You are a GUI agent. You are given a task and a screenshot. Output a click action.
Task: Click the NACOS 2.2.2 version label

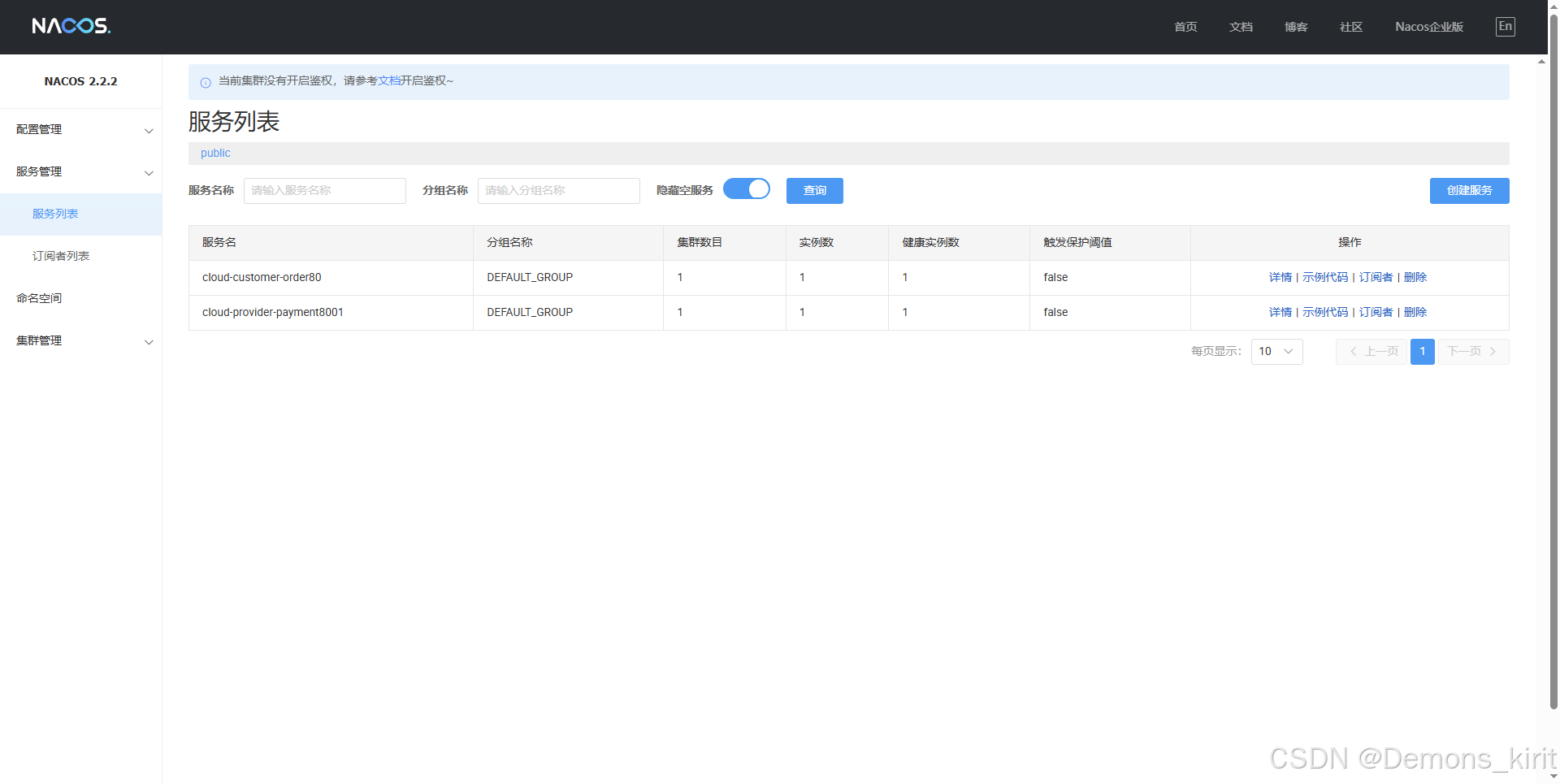80,81
